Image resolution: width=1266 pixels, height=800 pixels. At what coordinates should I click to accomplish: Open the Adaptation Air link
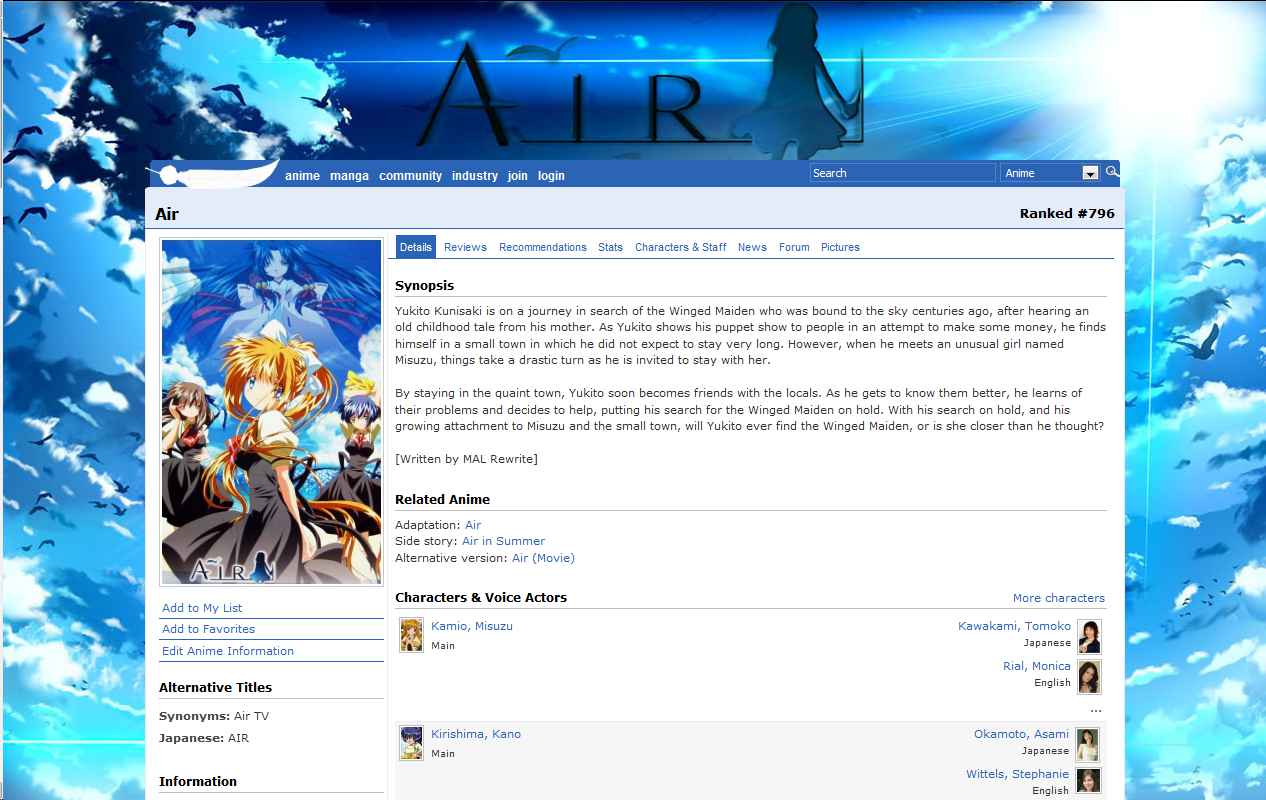click(473, 525)
